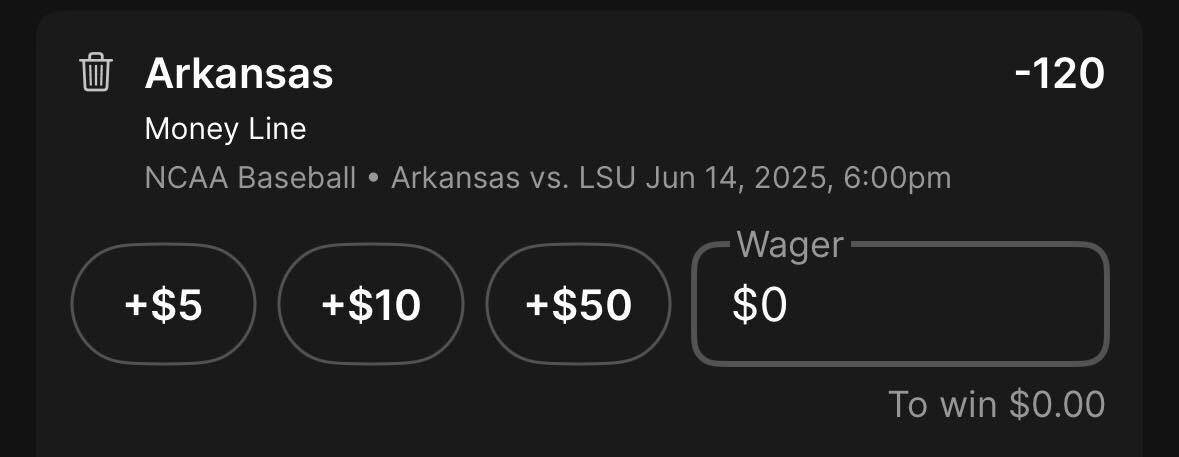Select the Wager field label
The image size is (1179, 457).
[790, 245]
